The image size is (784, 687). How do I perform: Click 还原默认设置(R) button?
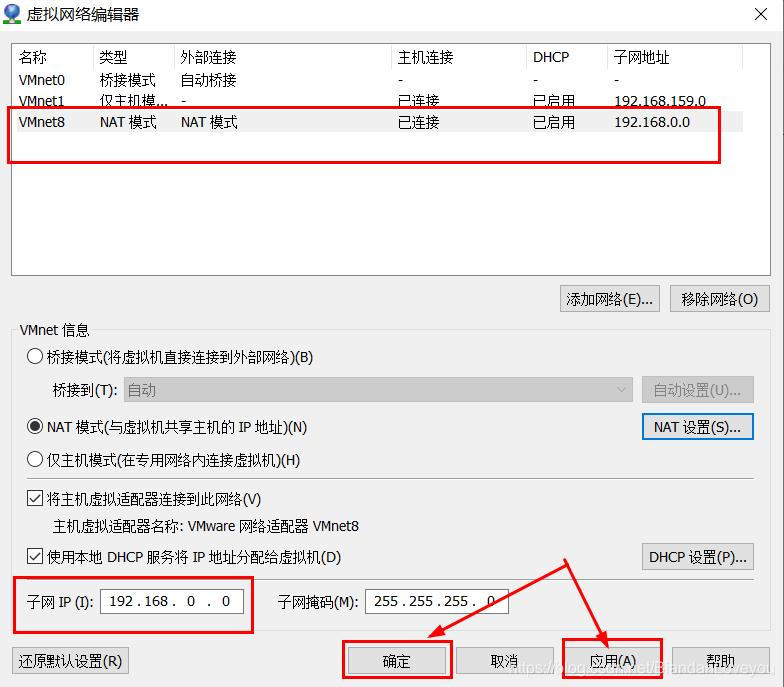click(70, 661)
